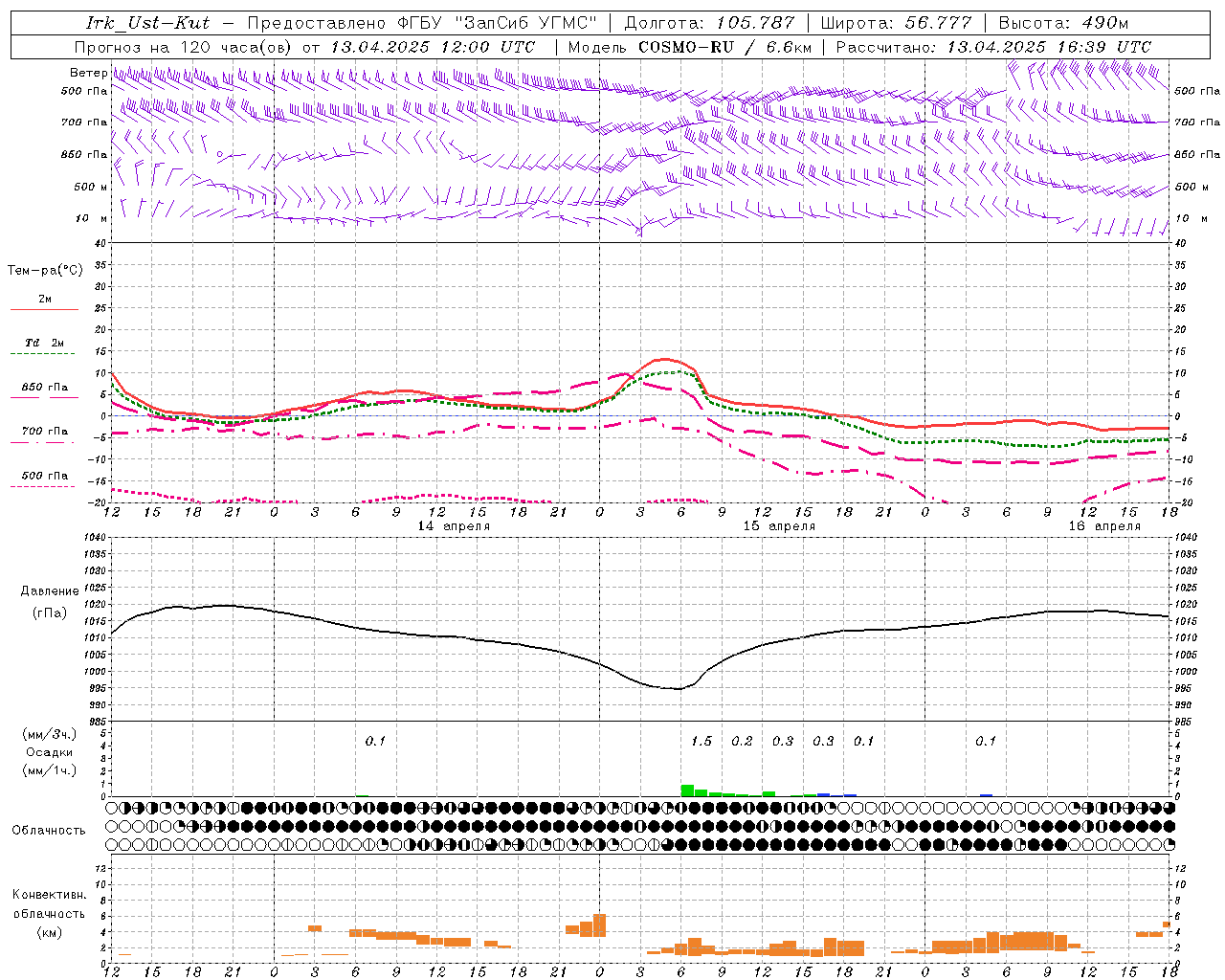1225x980 pixels.
Task: Click the '700 гПа' temperature legend entry
Action: point(45,432)
